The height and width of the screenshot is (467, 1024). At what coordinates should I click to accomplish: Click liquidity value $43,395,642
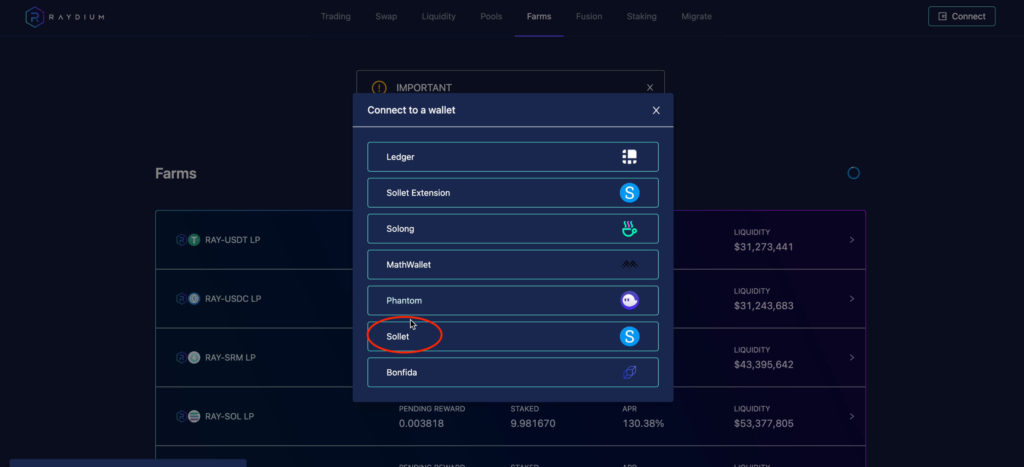pyautogui.click(x=763, y=364)
